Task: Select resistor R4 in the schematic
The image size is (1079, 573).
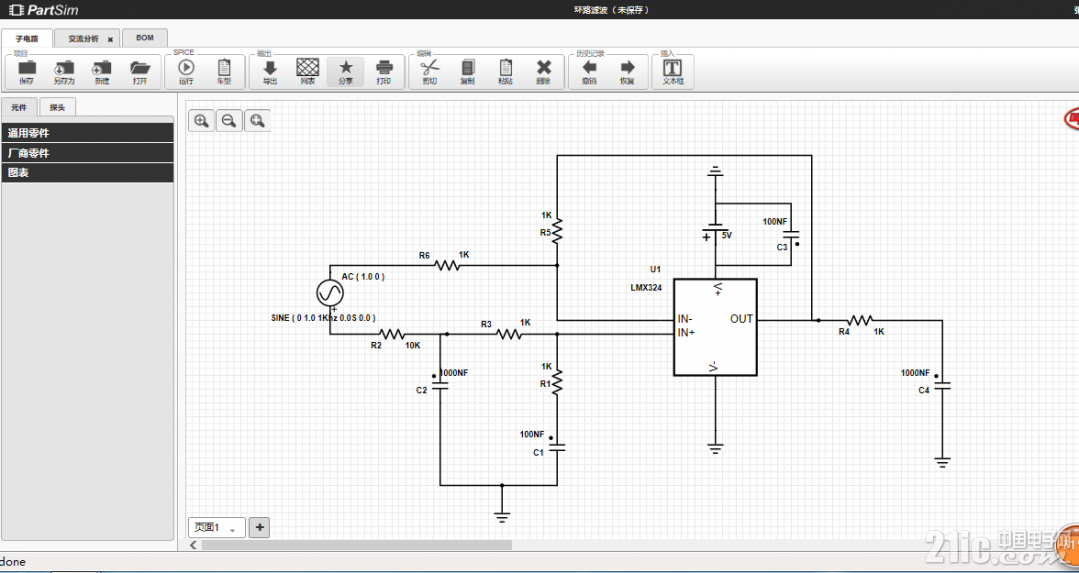Action: point(860,321)
